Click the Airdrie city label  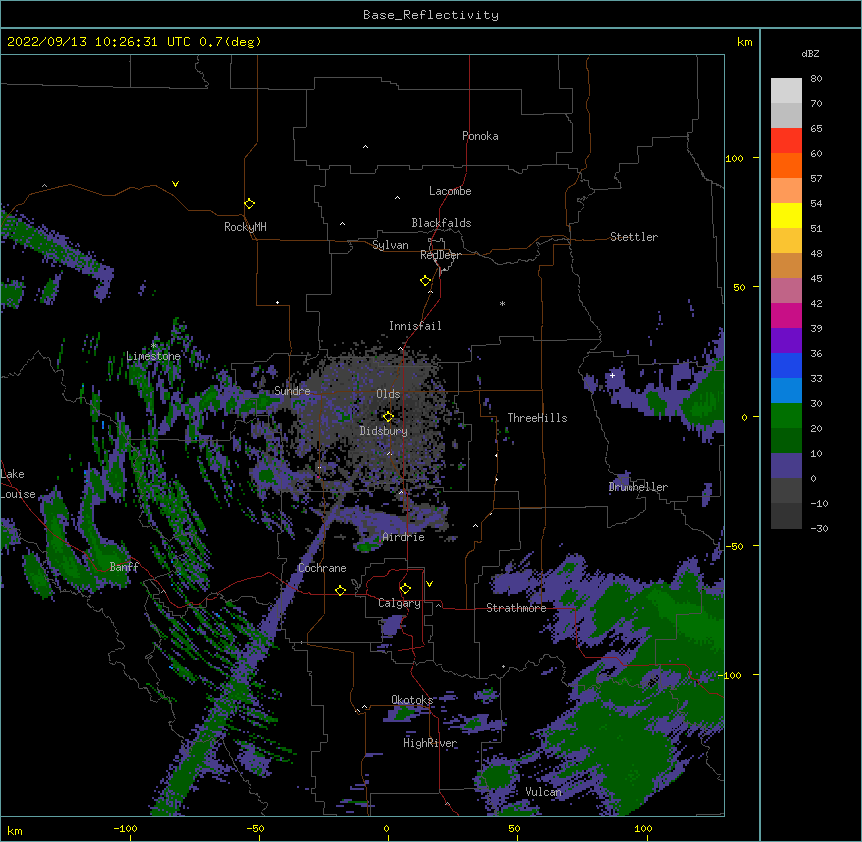pos(403,537)
